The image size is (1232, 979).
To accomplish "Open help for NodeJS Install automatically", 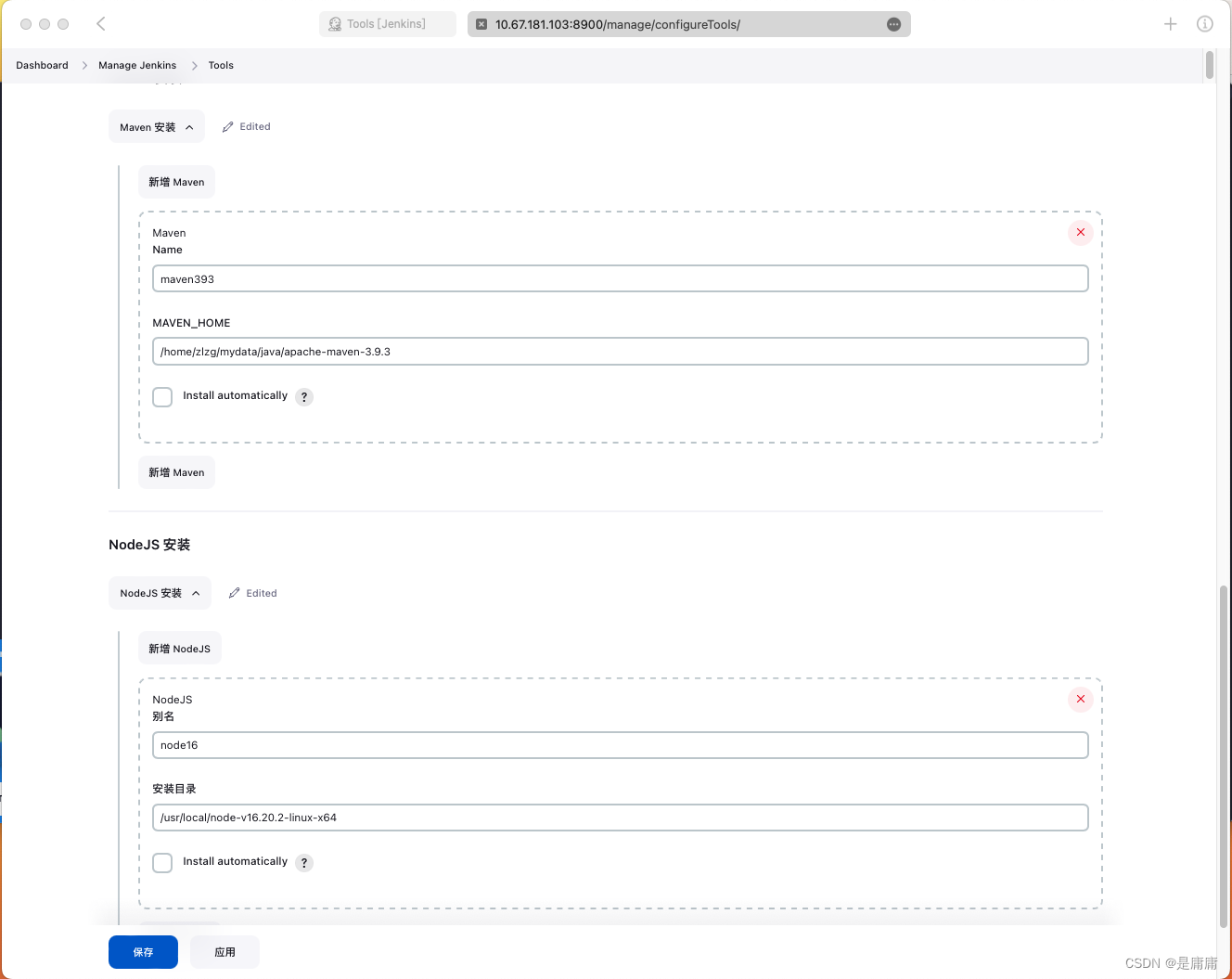I will (304, 863).
